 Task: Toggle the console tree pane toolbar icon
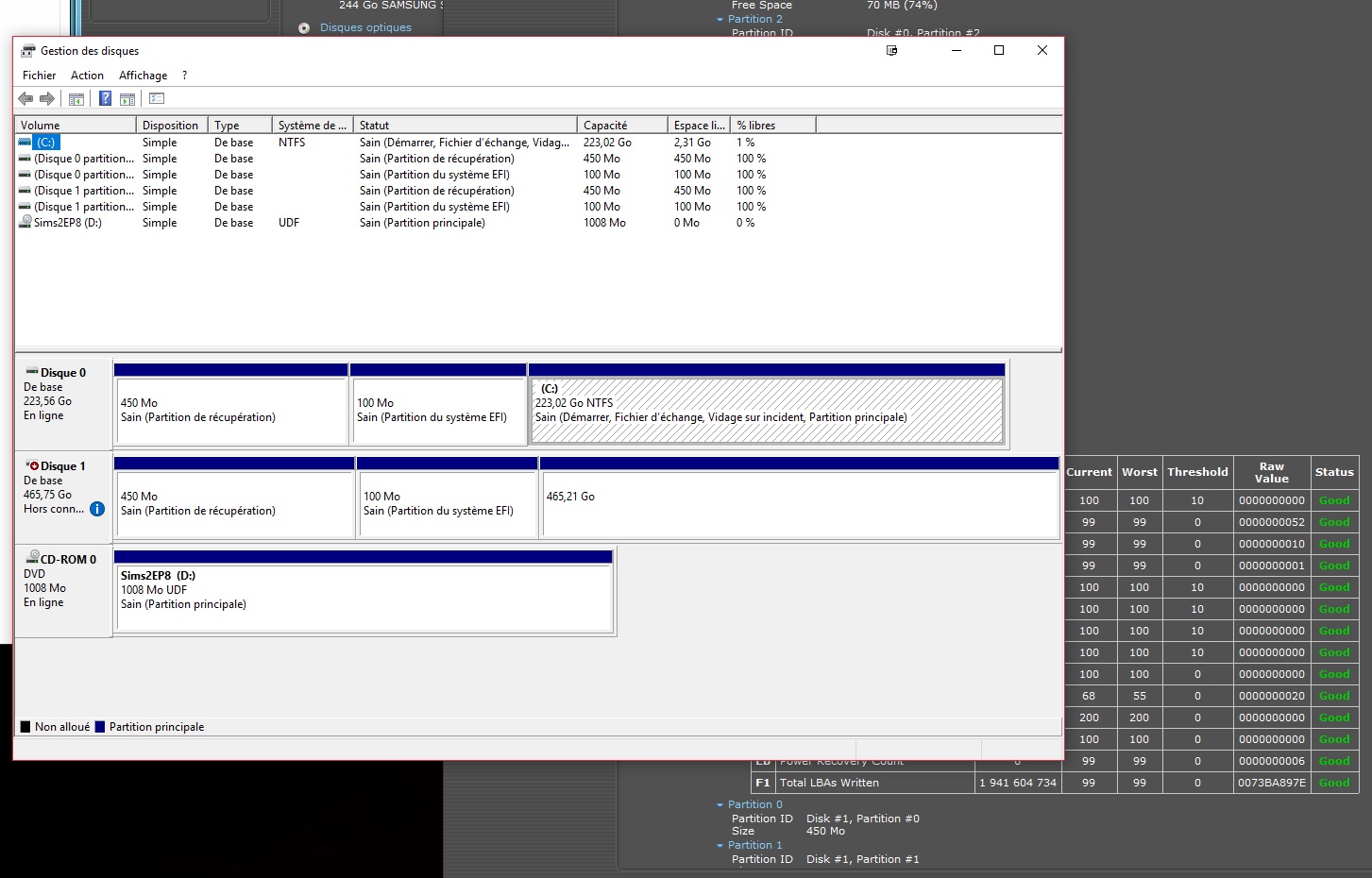pyautogui.click(x=76, y=98)
